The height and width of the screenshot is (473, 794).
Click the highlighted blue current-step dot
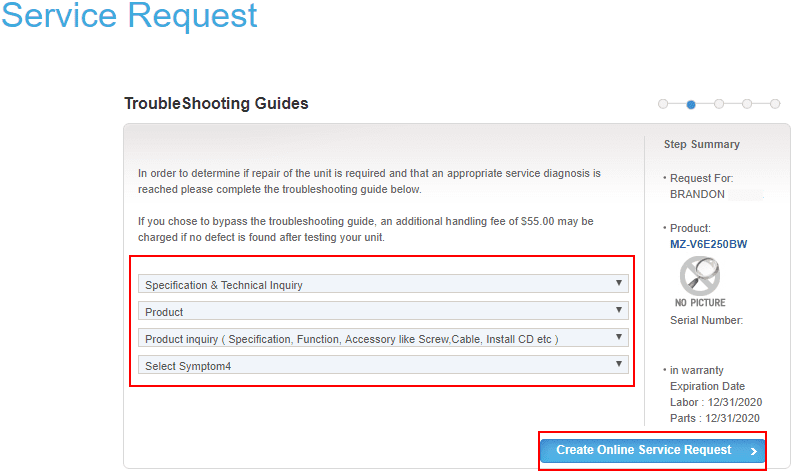pos(691,103)
